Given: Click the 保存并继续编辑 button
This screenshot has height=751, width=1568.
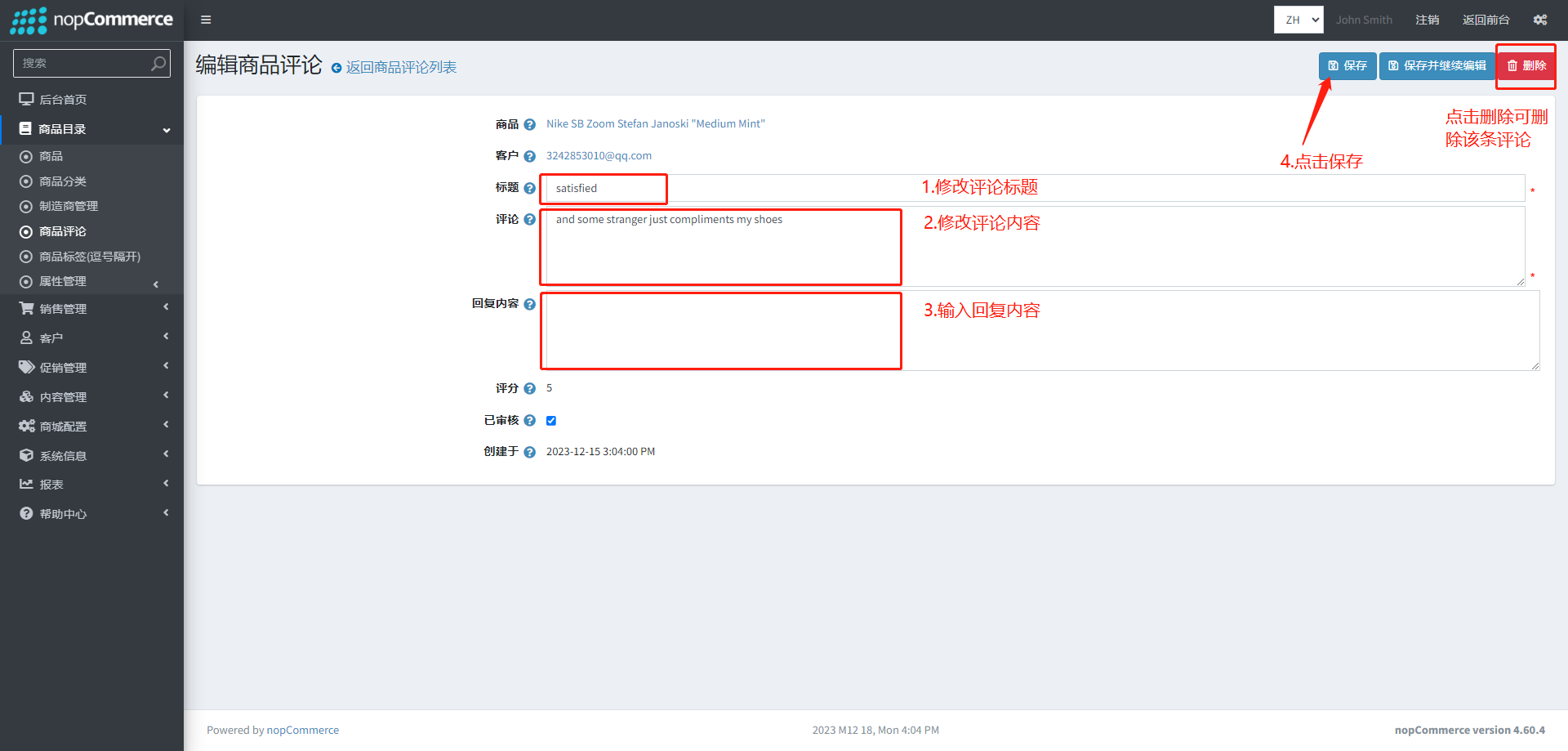Looking at the screenshot, I should [1437, 65].
